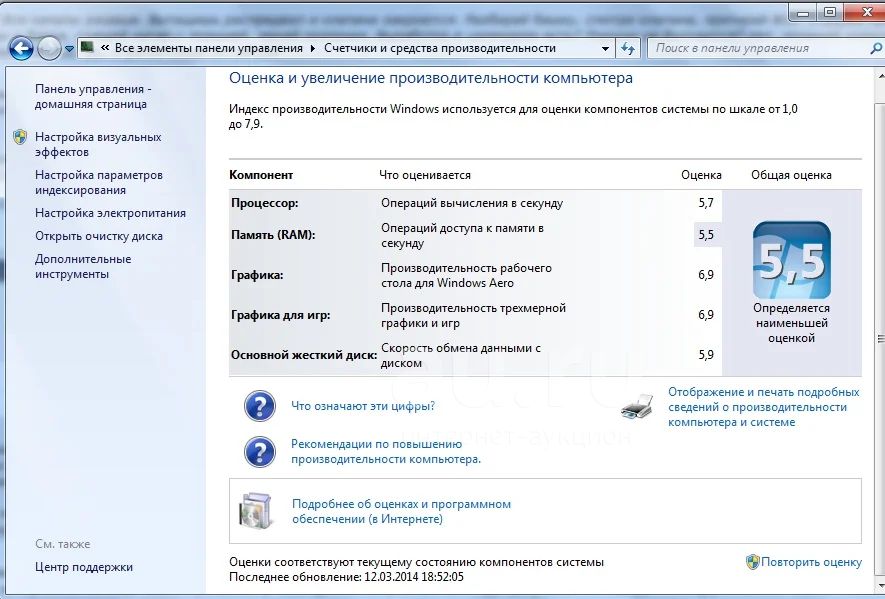
Task: Expand the double-chevron breadcrumb overflow
Action: 104,48
